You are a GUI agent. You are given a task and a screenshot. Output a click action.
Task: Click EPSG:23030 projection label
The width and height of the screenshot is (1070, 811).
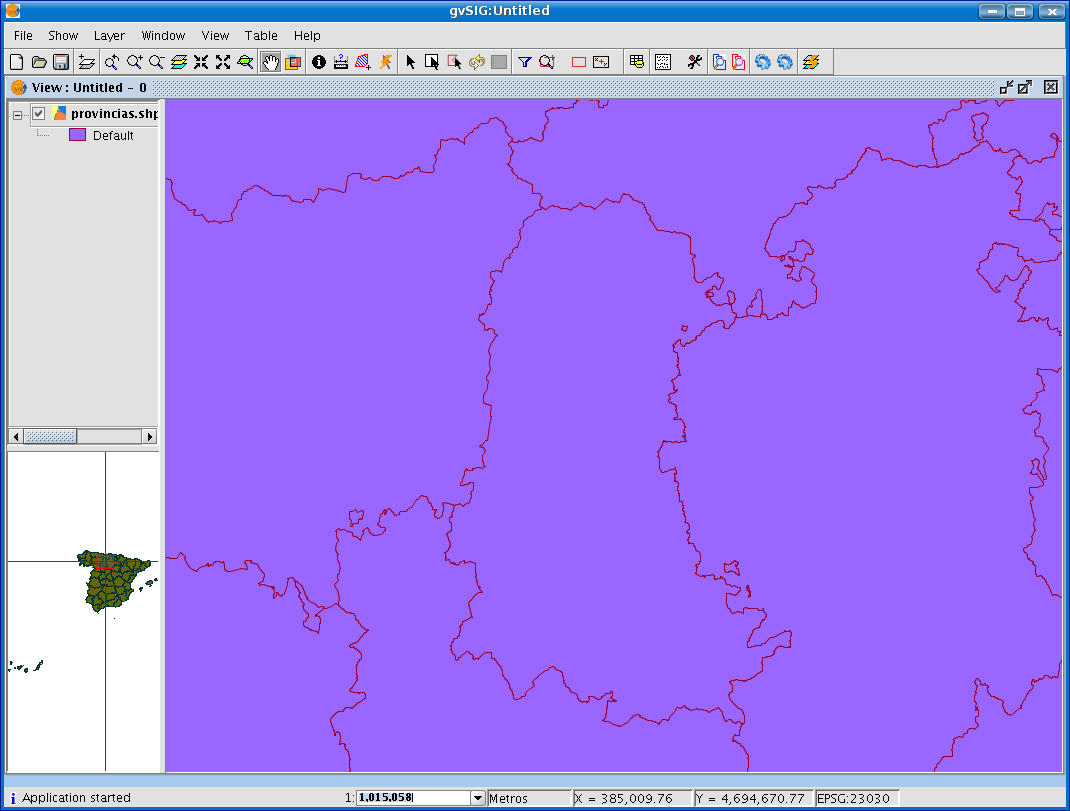click(x=854, y=798)
